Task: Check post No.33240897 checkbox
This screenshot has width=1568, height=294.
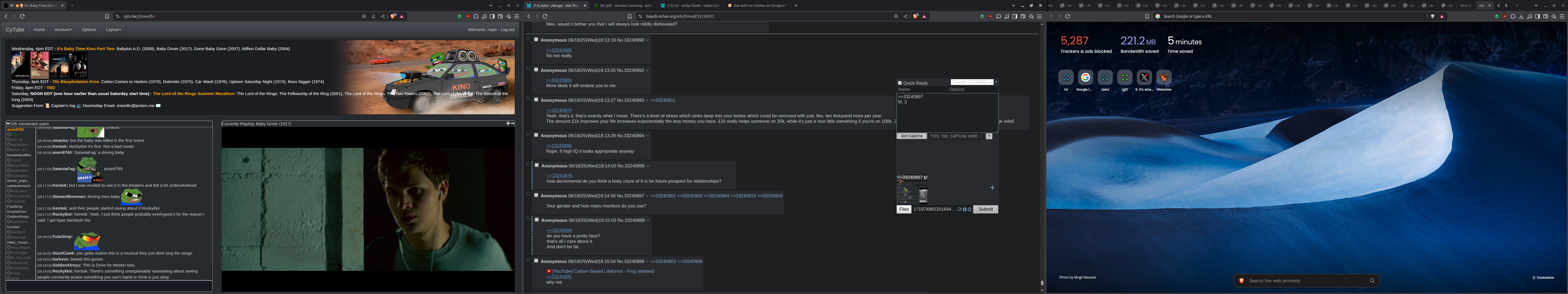Action: coord(536,195)
